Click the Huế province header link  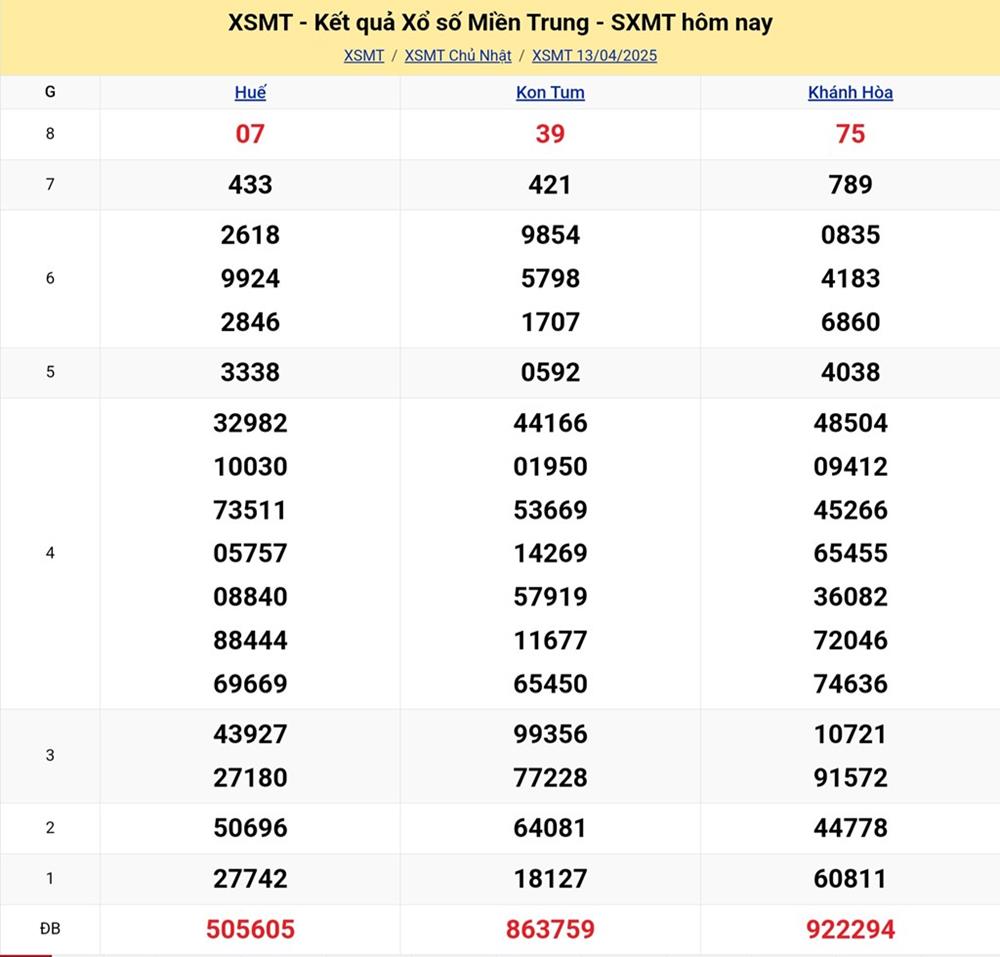pyautogui.click(x=250, y=93)
